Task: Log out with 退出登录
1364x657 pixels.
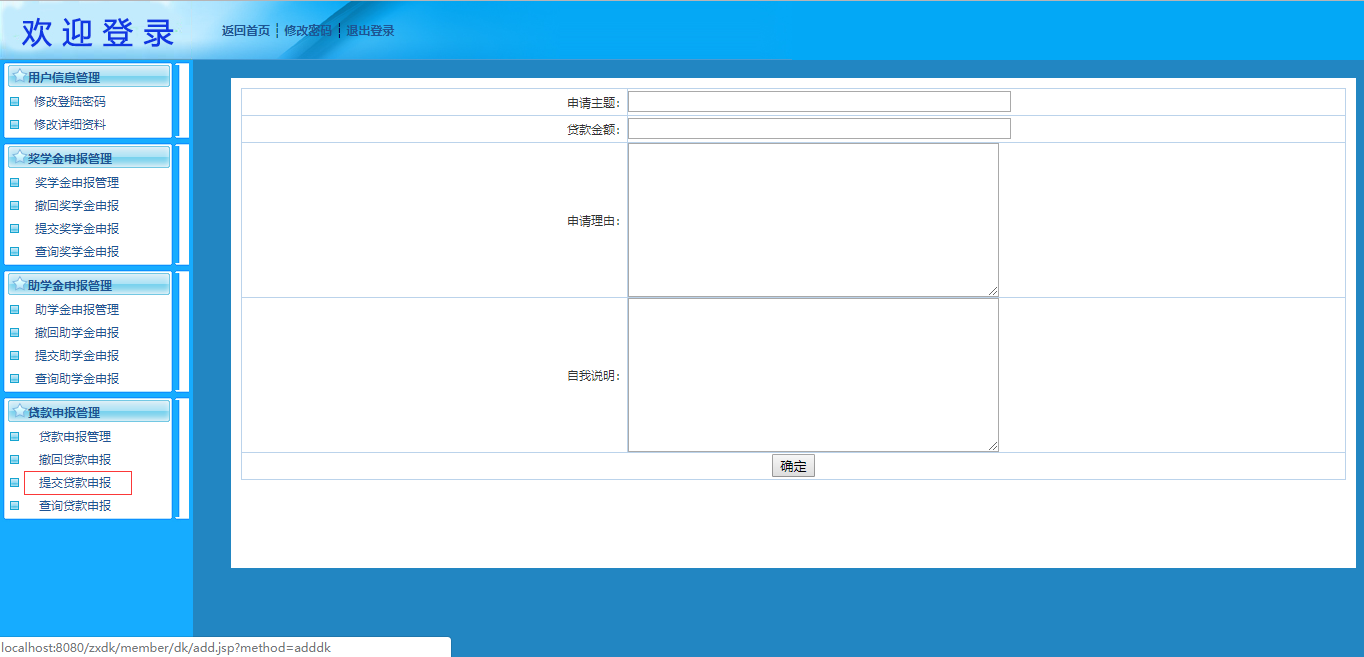Action: tap(371, 30)
